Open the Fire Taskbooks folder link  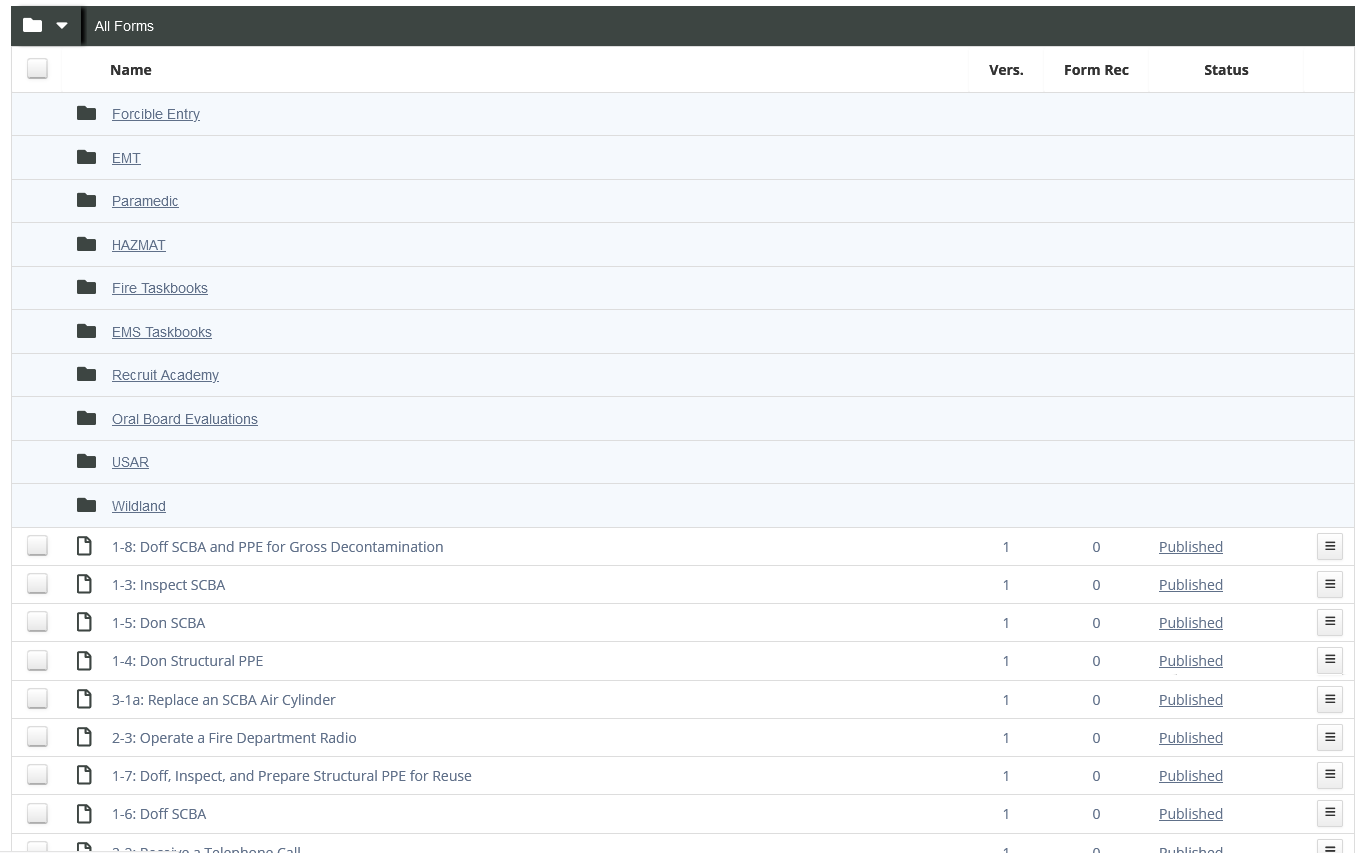click(160, 288)
